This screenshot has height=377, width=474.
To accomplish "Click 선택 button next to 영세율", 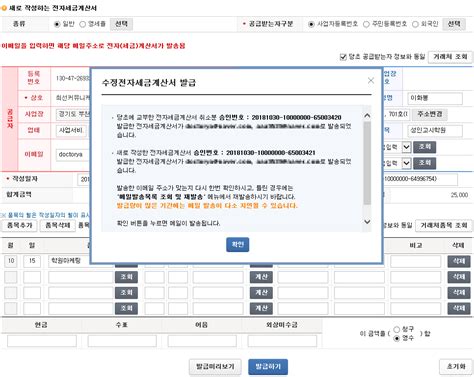I will point(121,24).
